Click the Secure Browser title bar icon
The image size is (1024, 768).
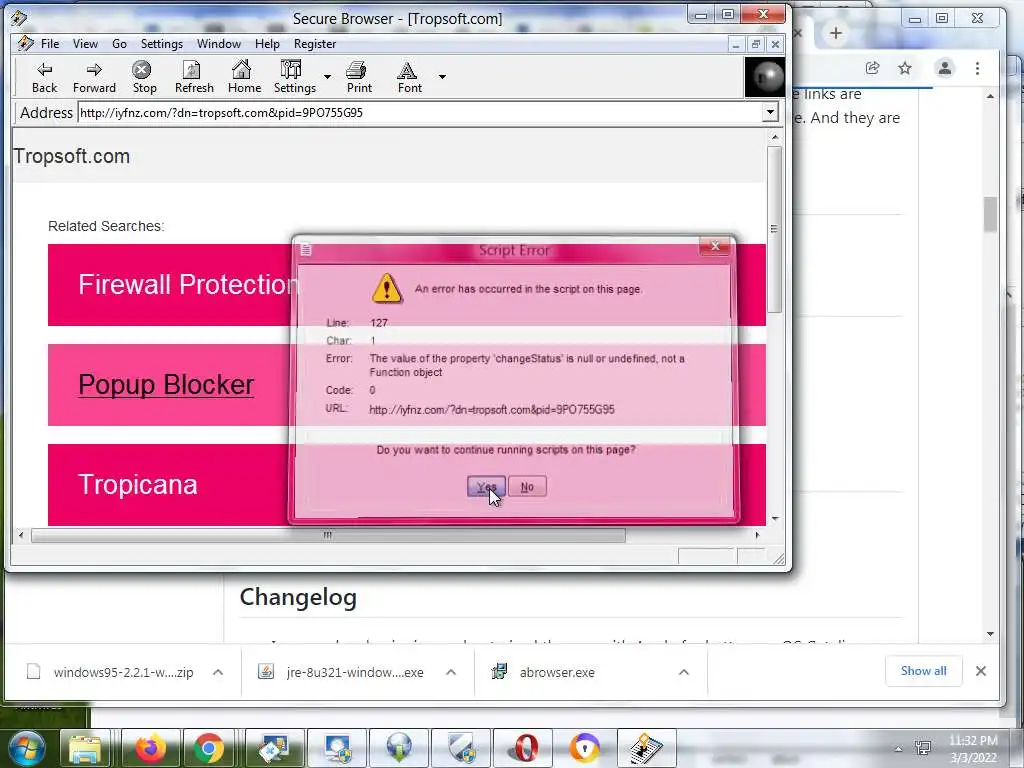pyautogui.click(x=19, y=18)
